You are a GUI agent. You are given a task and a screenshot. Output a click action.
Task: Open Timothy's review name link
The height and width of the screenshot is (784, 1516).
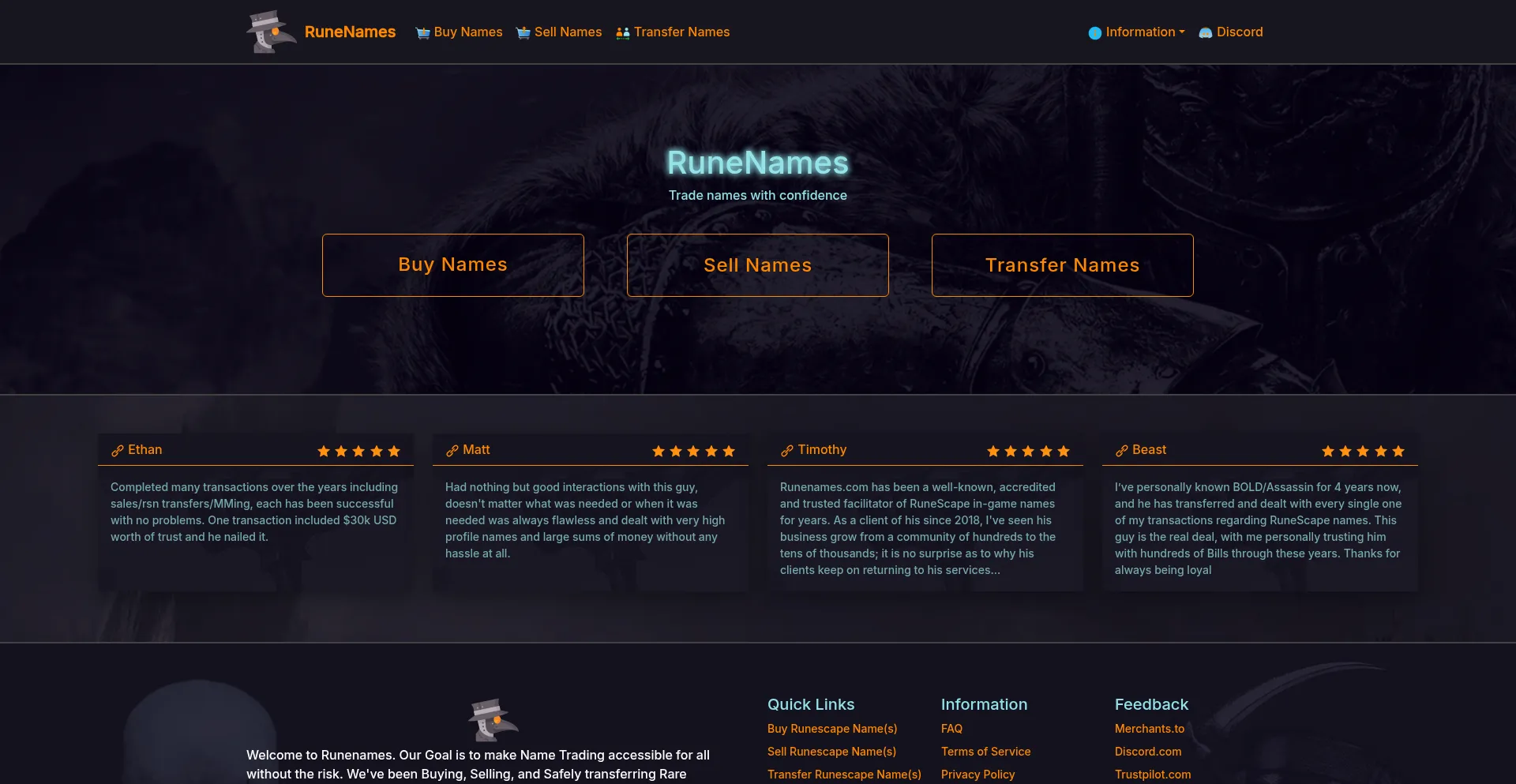point(822,449)
